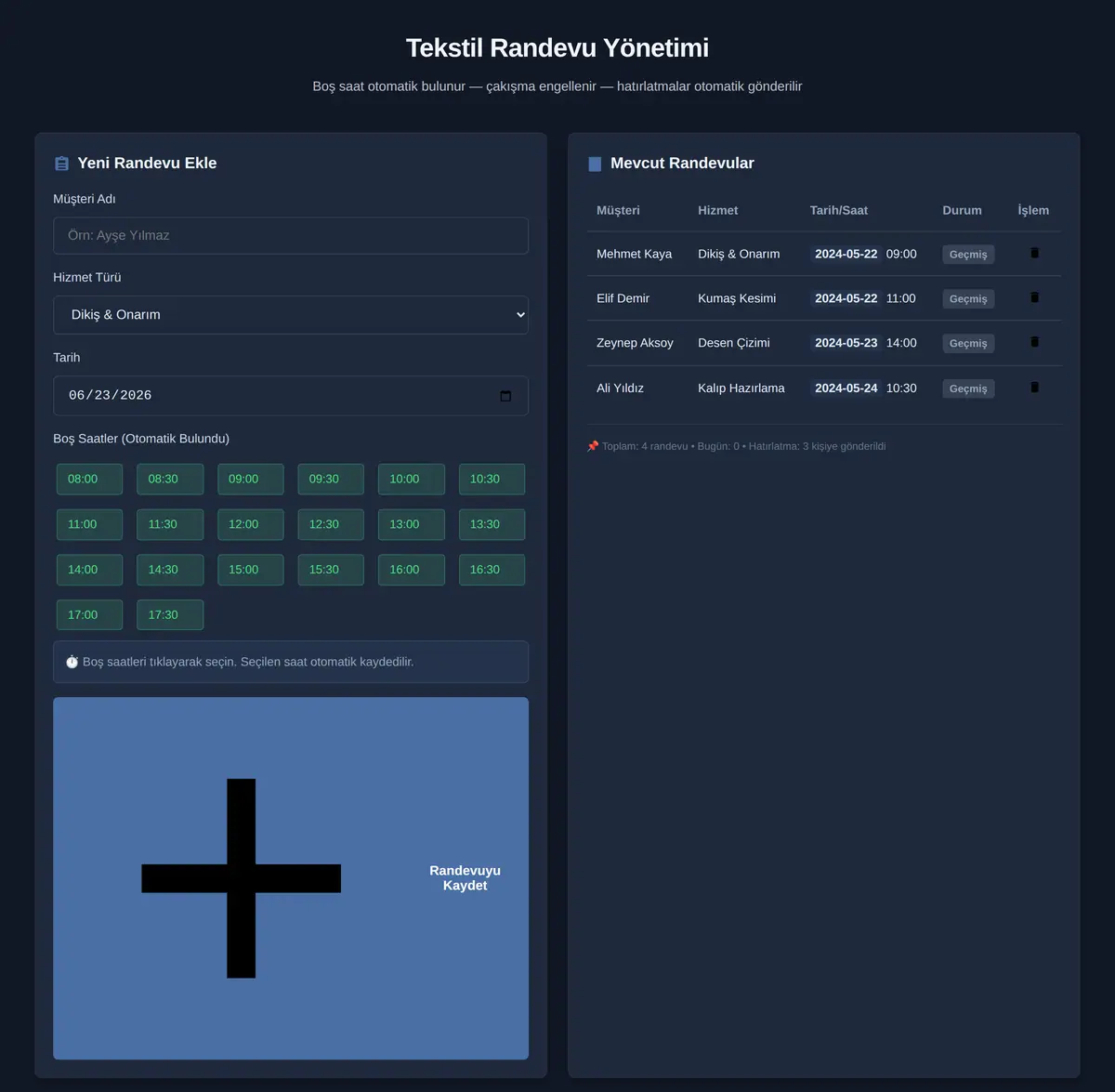Pick the 16:30 time slot
Image resolution: width=1115 pixels, height=1092 pixels.
click(x=492, y=570)
